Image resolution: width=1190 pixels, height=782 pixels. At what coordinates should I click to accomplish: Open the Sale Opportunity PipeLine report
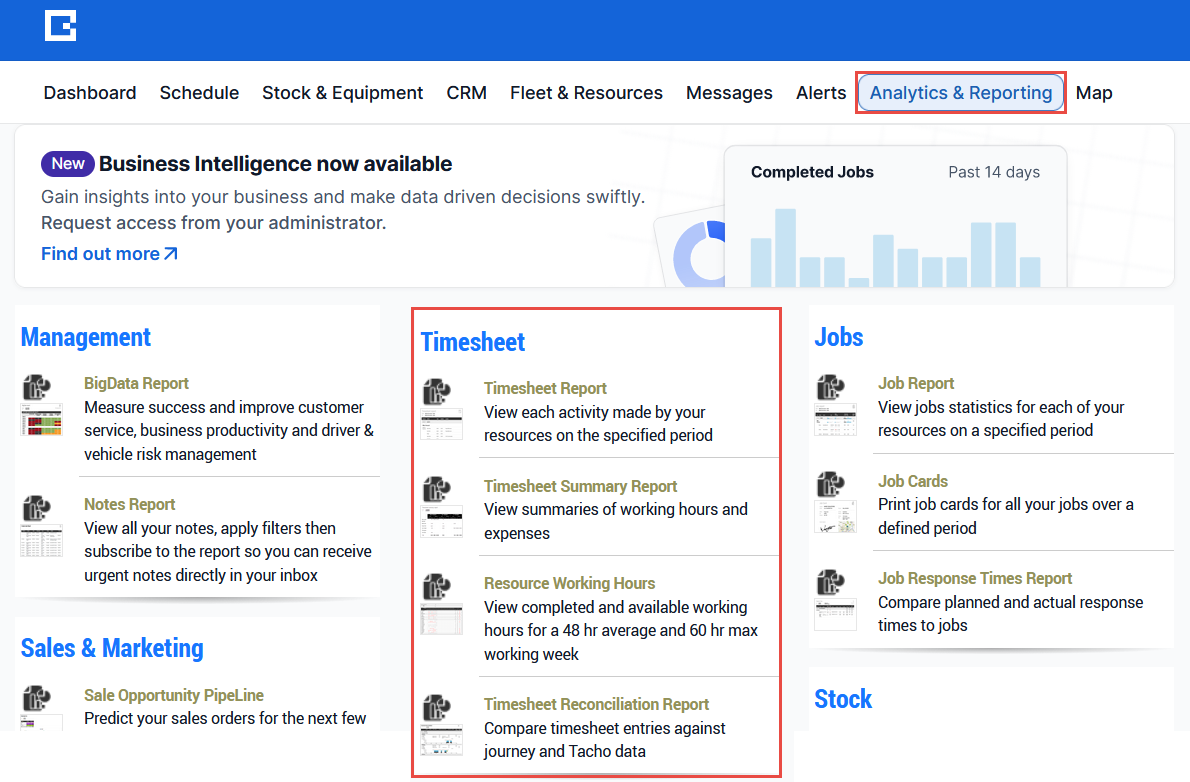[x=174, y=695]
